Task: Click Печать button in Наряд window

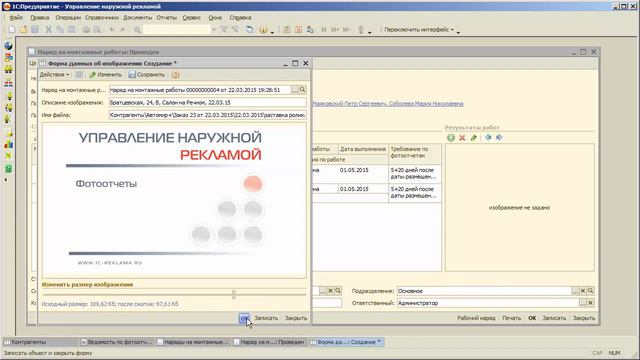Action: (511, 318)
